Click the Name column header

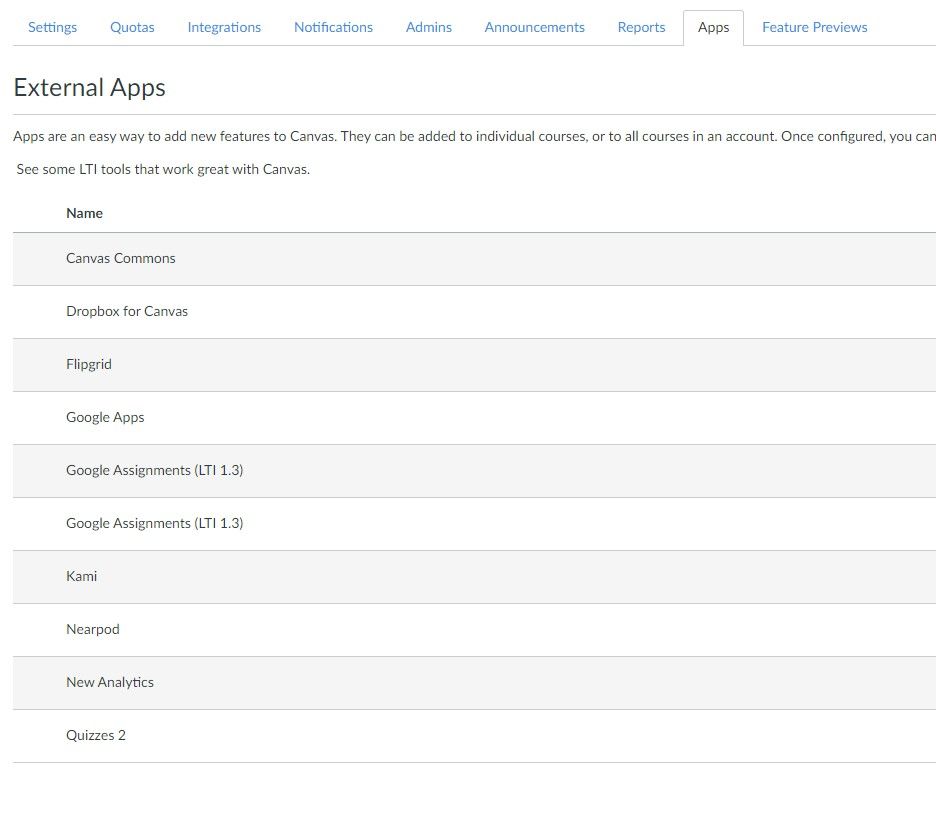click(x=84, y=213)
